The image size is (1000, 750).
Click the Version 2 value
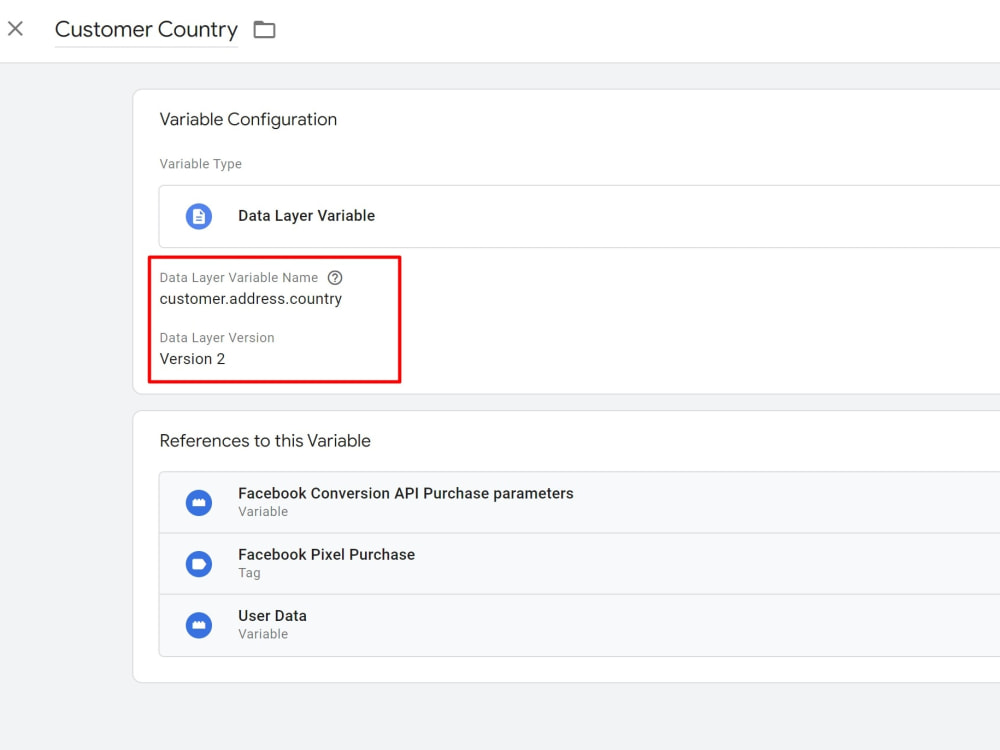pyautogui.click(x=192, y=359)
